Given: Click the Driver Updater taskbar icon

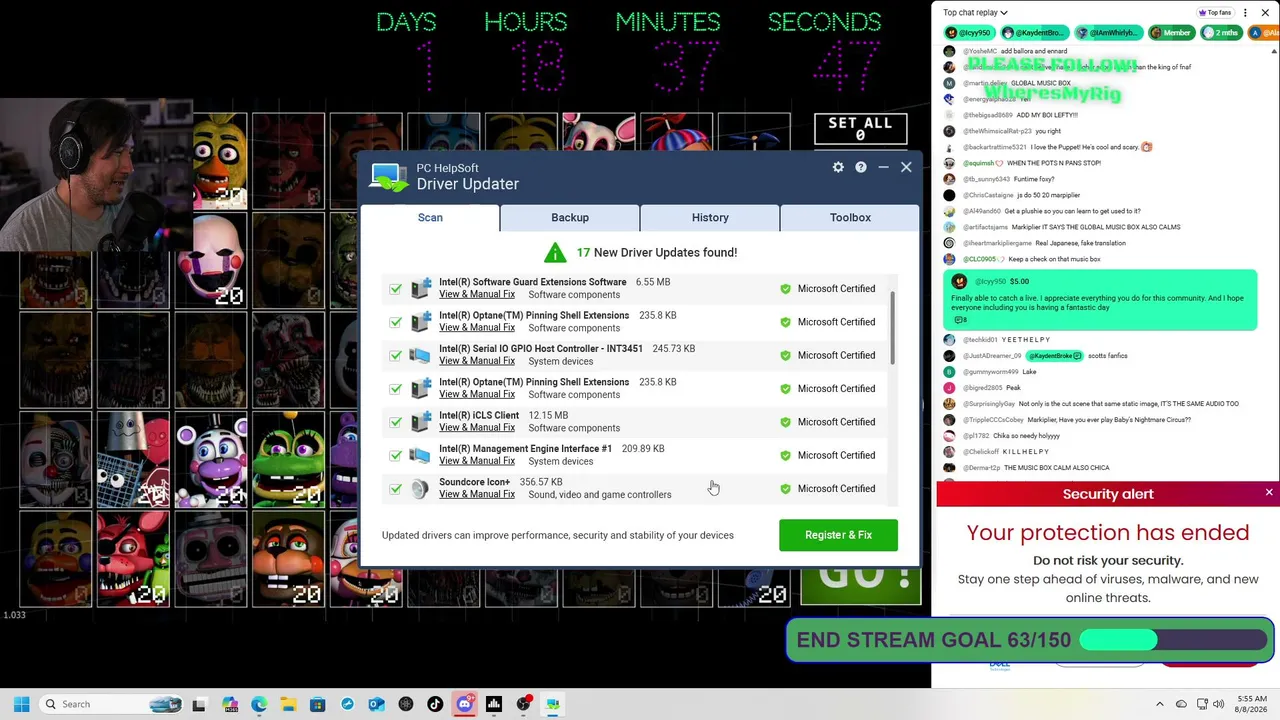Looking at the screenshot, I should click(x=552, y=704).
